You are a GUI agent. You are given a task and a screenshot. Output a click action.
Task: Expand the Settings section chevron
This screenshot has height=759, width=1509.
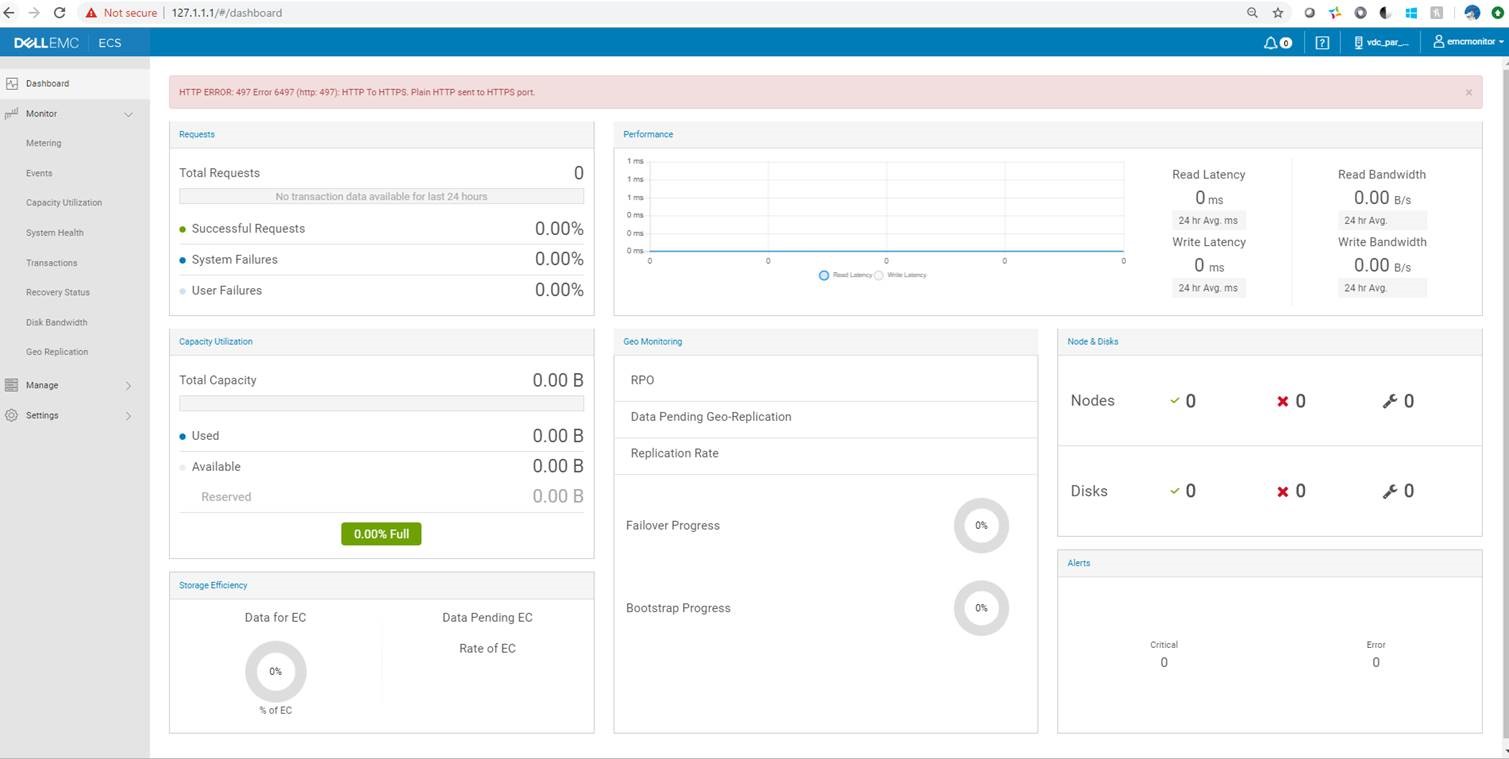[x=128, y=416]
